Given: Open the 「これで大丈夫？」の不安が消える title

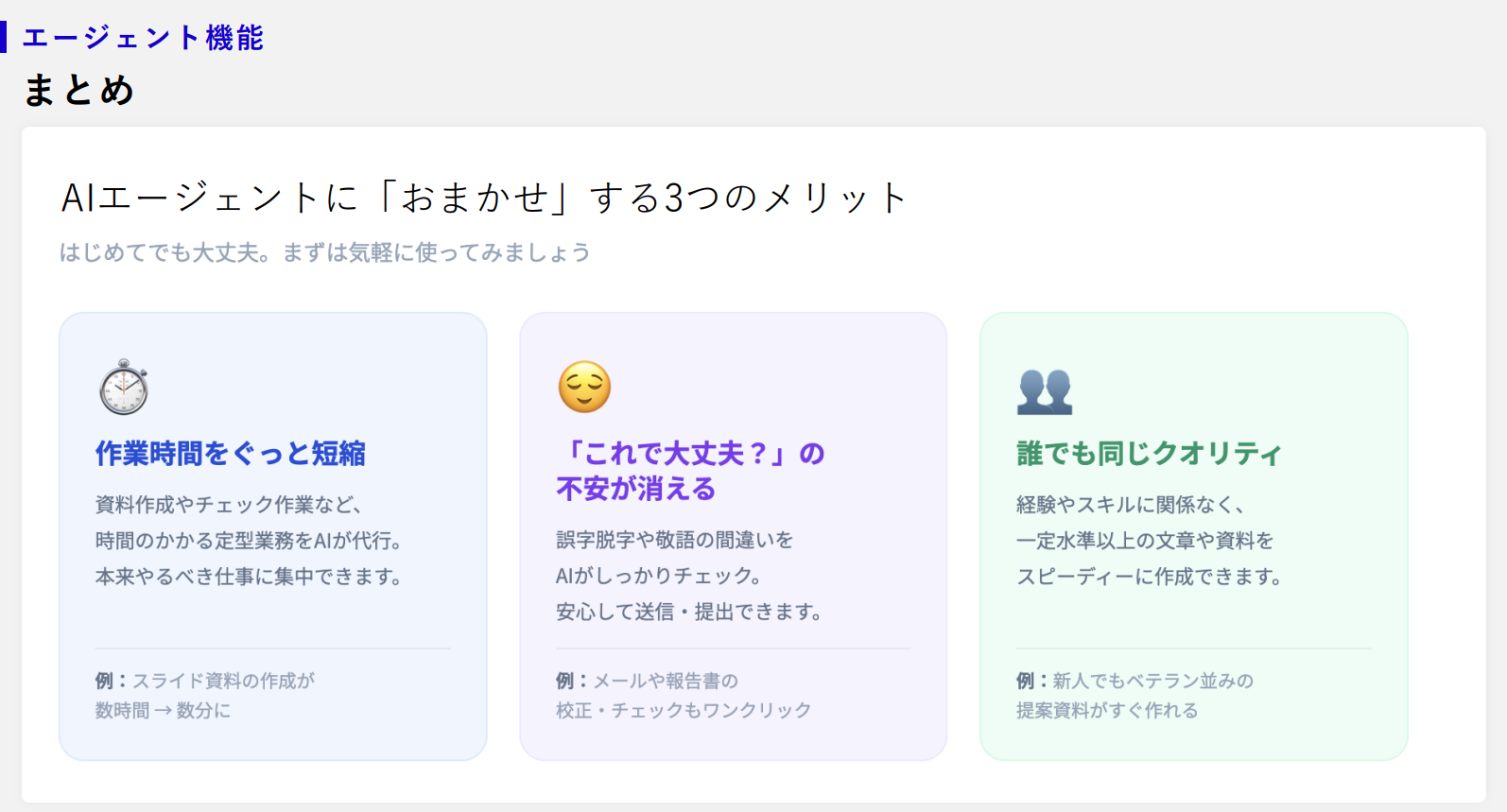Looking at the screenshot, I should pos(691,471).
